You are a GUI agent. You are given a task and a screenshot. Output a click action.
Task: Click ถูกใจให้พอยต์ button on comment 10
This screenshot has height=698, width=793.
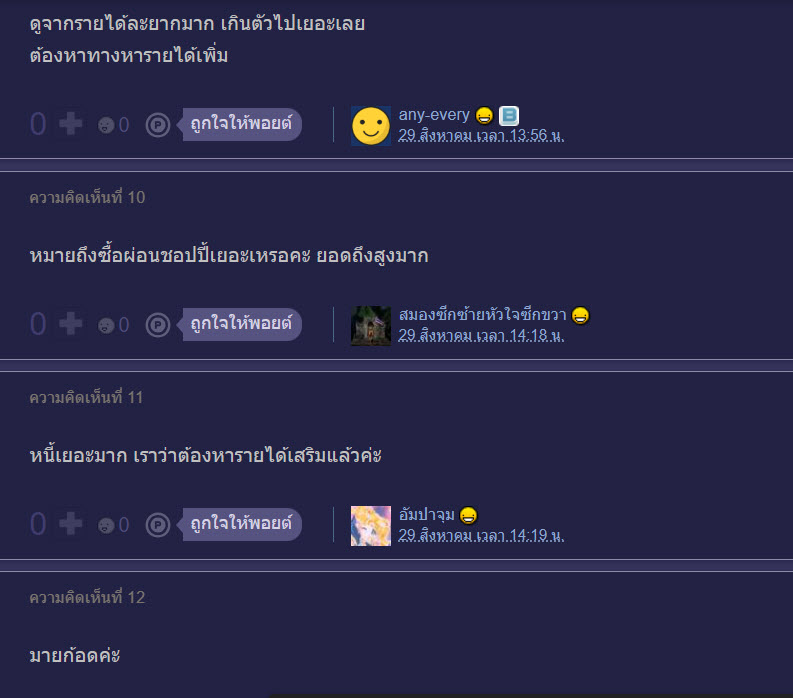241,324
